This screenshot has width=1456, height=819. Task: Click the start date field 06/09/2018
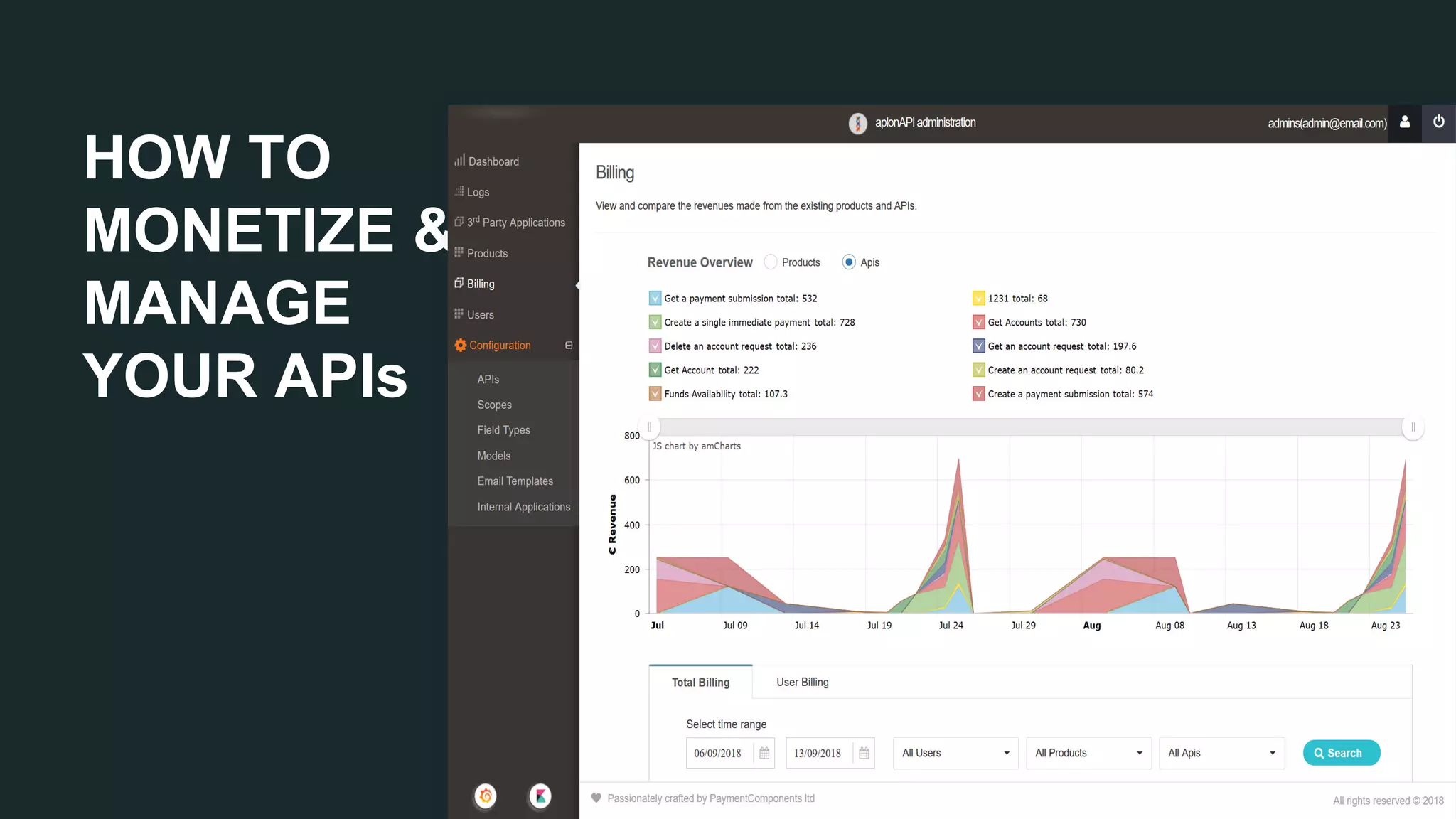(x=719, y=754)
